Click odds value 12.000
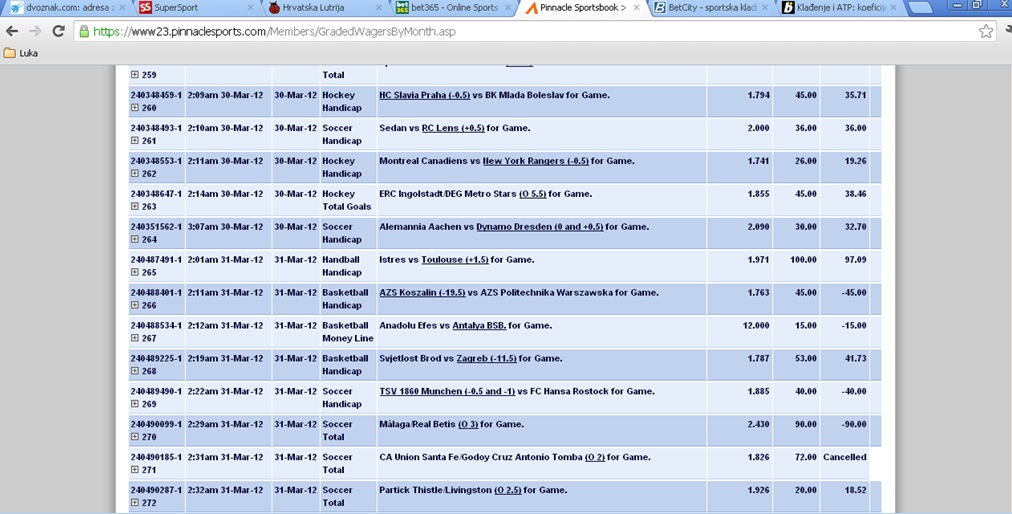The height and width of the screenshot is (514, 1012). pyautogui.click(x=756, y=325)
